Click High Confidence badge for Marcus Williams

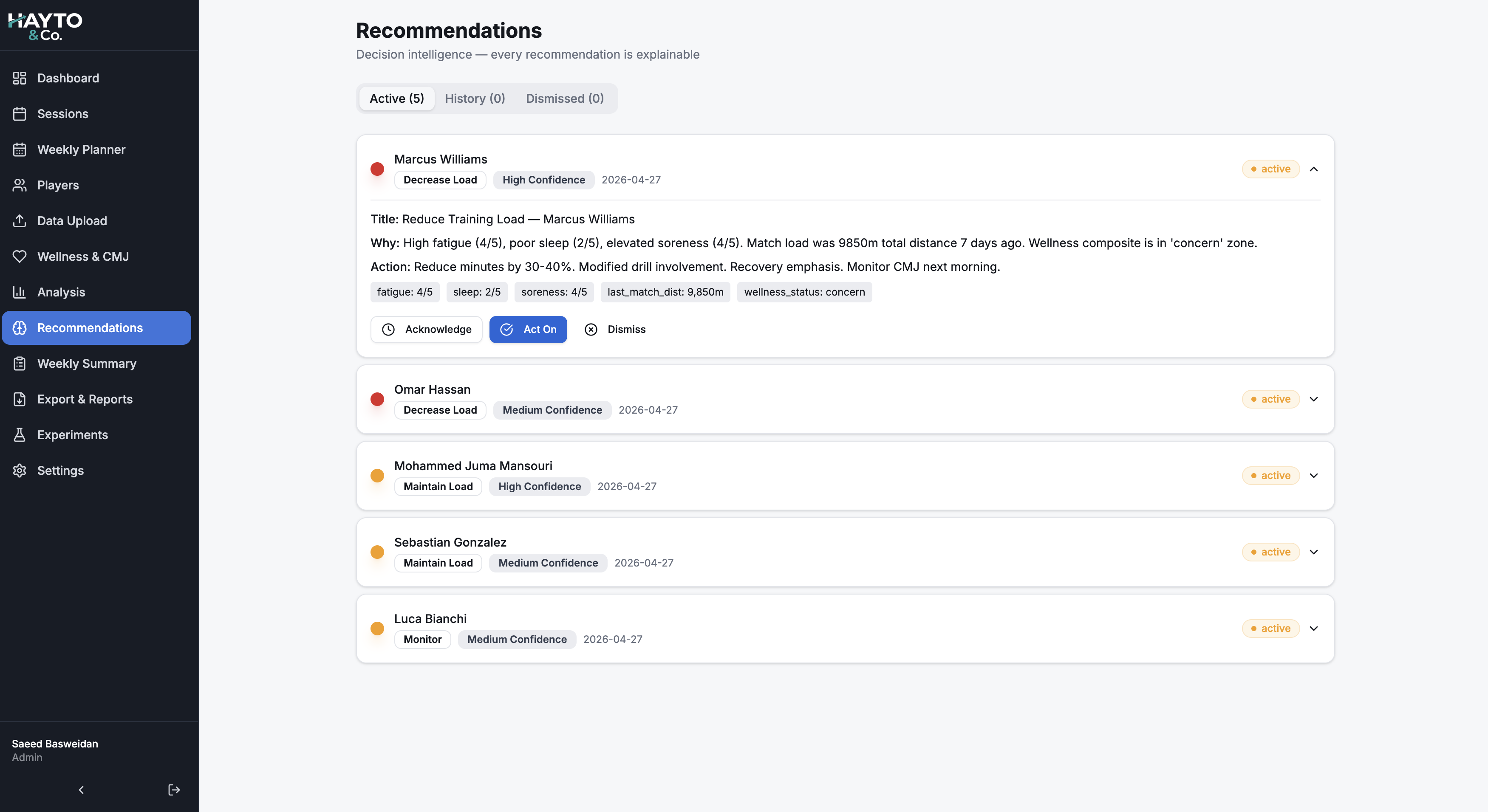pos(543,180)
